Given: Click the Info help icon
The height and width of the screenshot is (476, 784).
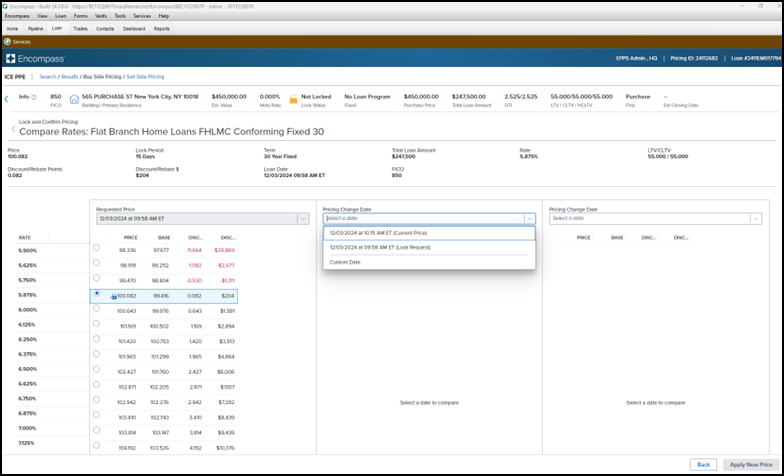Looking at the screenshot, I should (34, 97).
